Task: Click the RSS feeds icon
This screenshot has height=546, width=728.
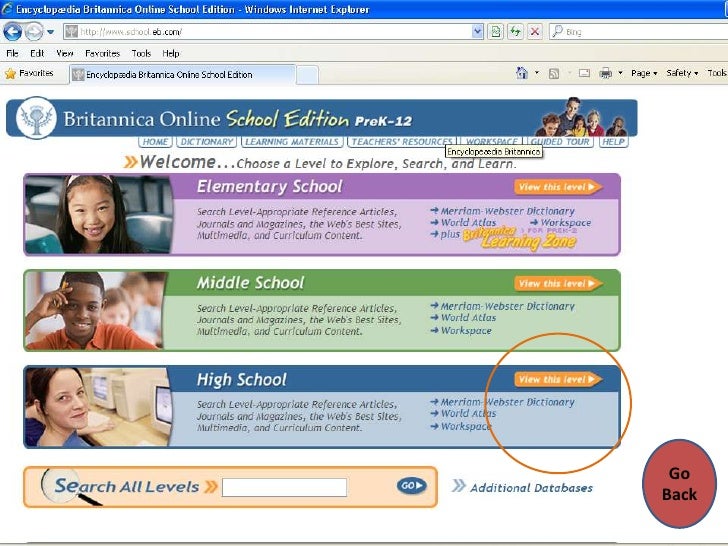Action: coord(554,73)
